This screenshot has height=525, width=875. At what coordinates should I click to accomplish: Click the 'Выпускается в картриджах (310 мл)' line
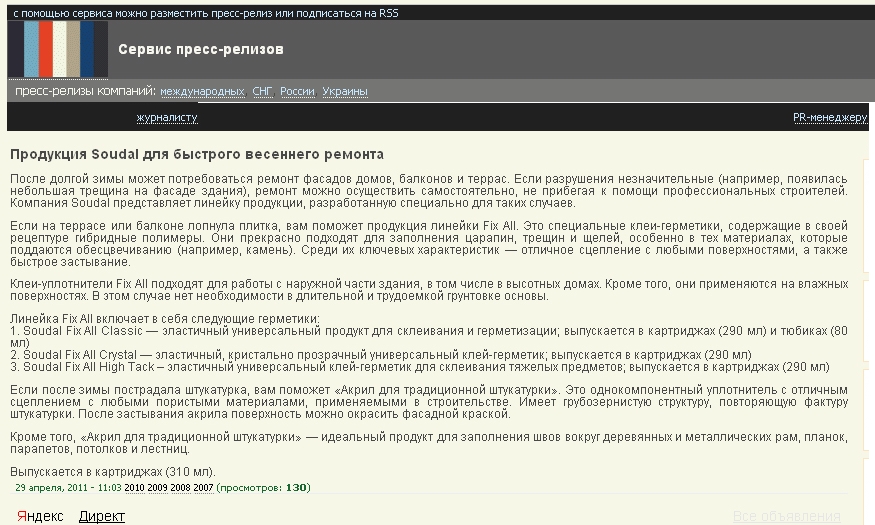(x=113, y=472)
